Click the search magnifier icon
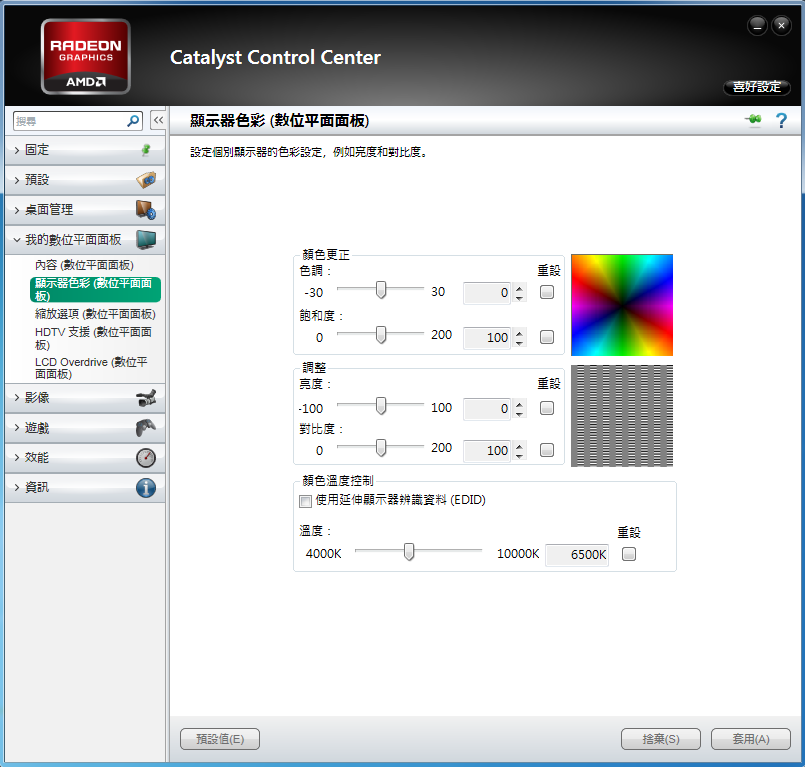Image resolution: width=805 pixels, height=767 pixels. click(x=133, y=121)
